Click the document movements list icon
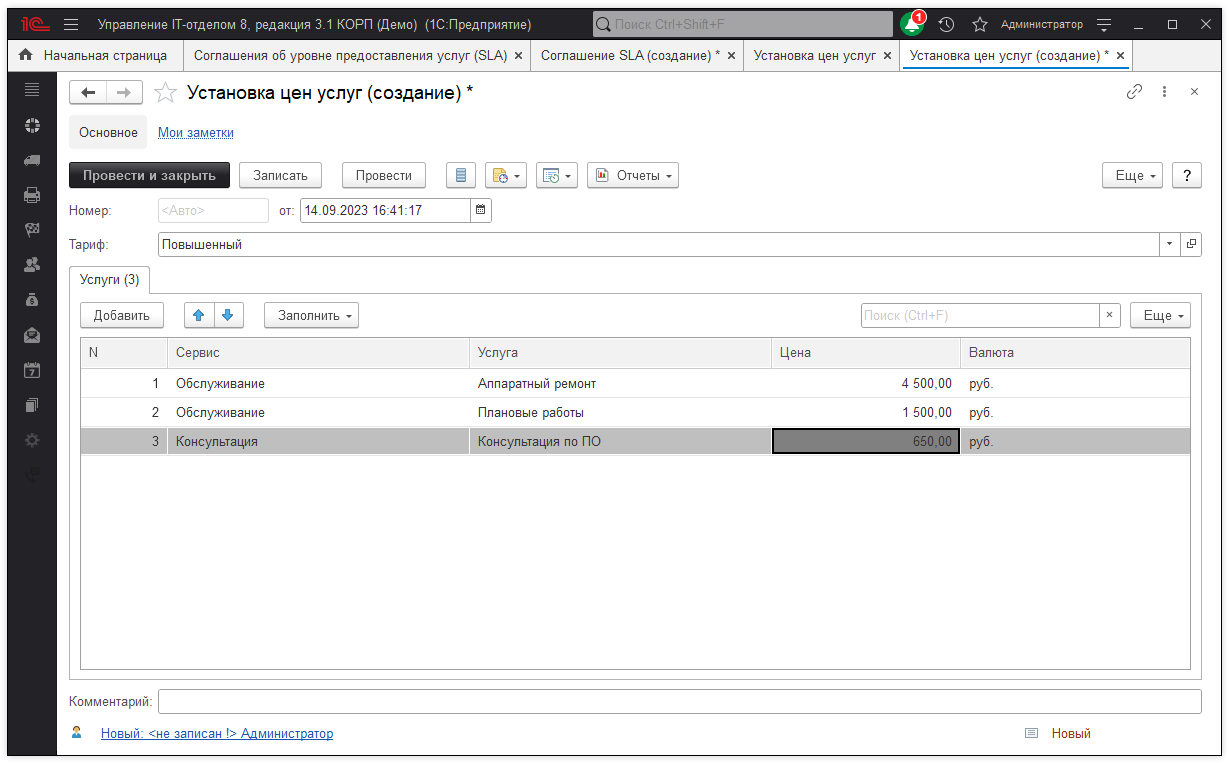This screenshot has width=1229, height=763. (x=460, y=175)
